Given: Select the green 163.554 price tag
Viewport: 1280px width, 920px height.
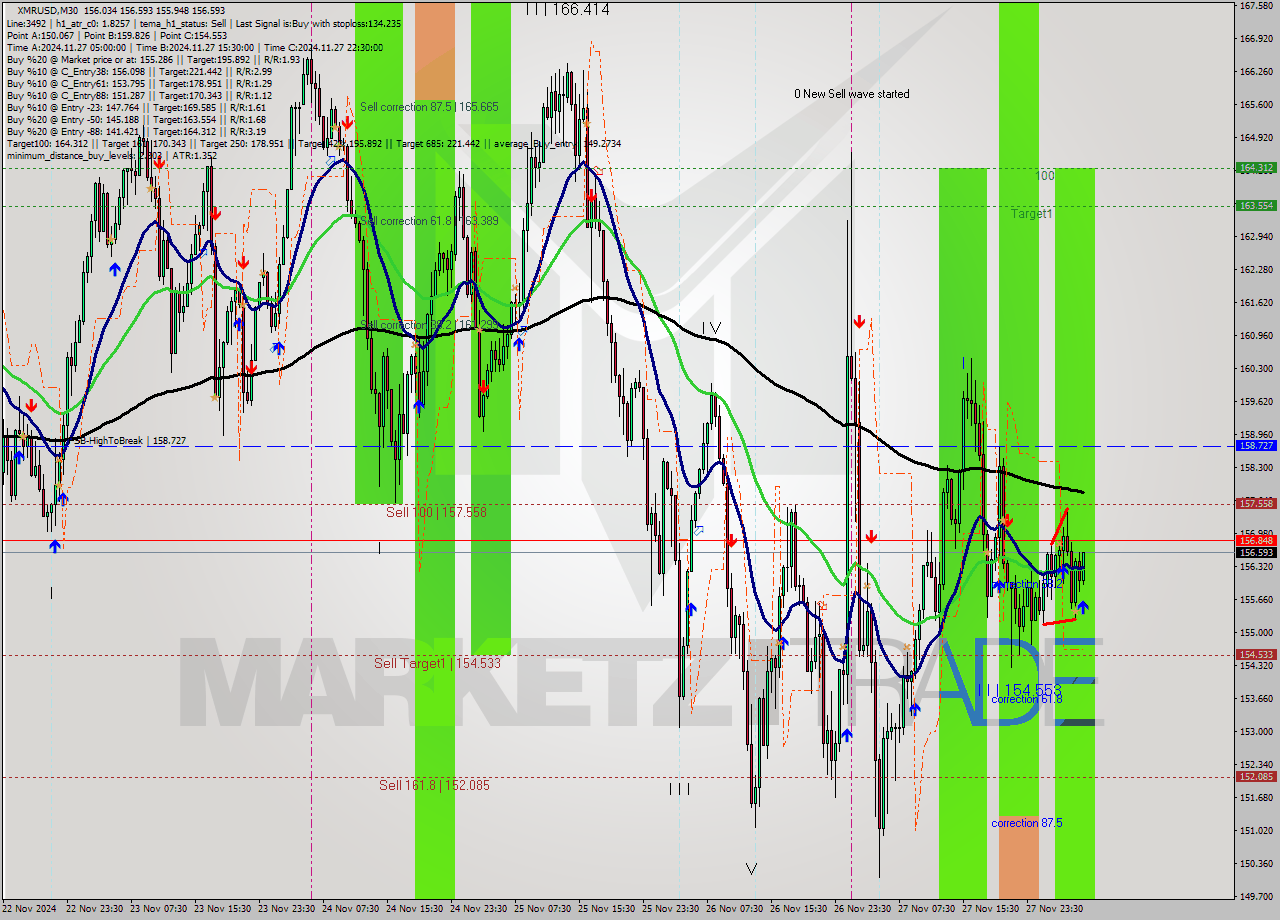Looking at the screenshot, I should [1256, 205].
